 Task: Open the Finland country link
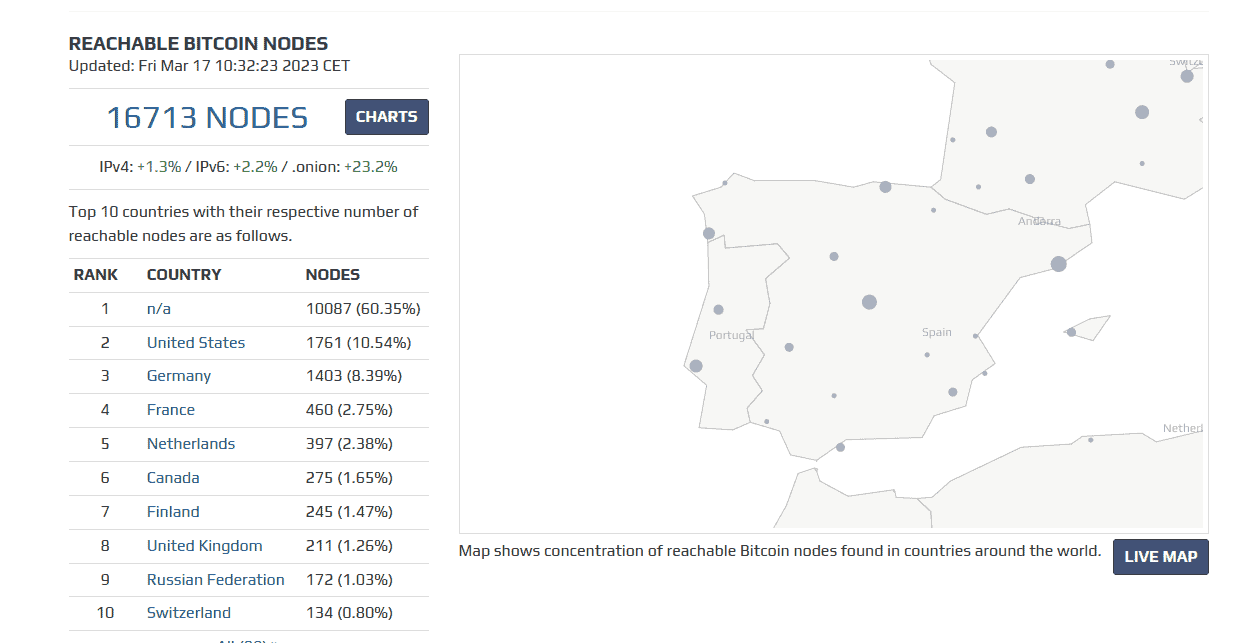pyautogui.click(x=173, y=512)
